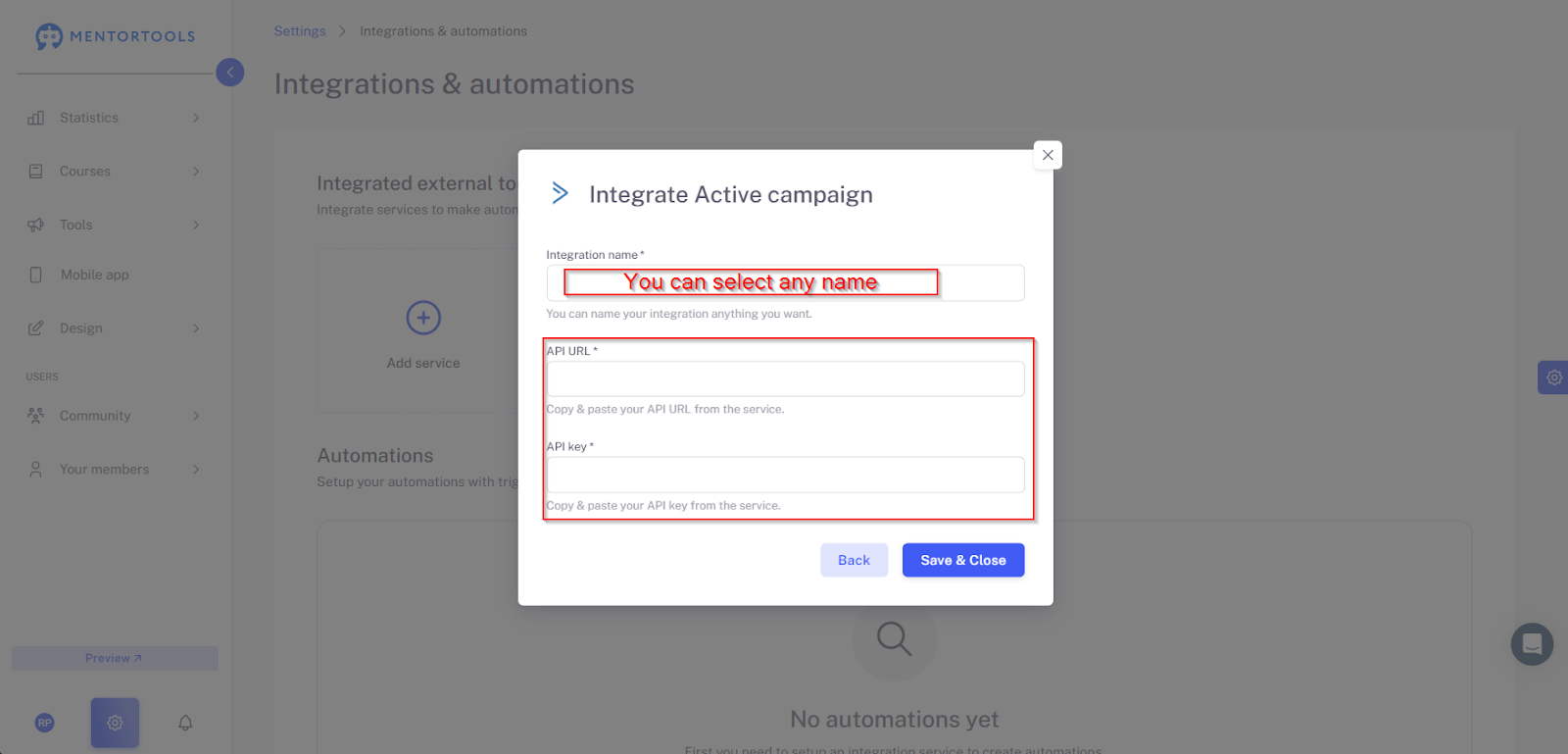Navigate to Settings breadcrumb link
Image resolution: width=1568 pixels, height=754 pixels.
[300, 31]
